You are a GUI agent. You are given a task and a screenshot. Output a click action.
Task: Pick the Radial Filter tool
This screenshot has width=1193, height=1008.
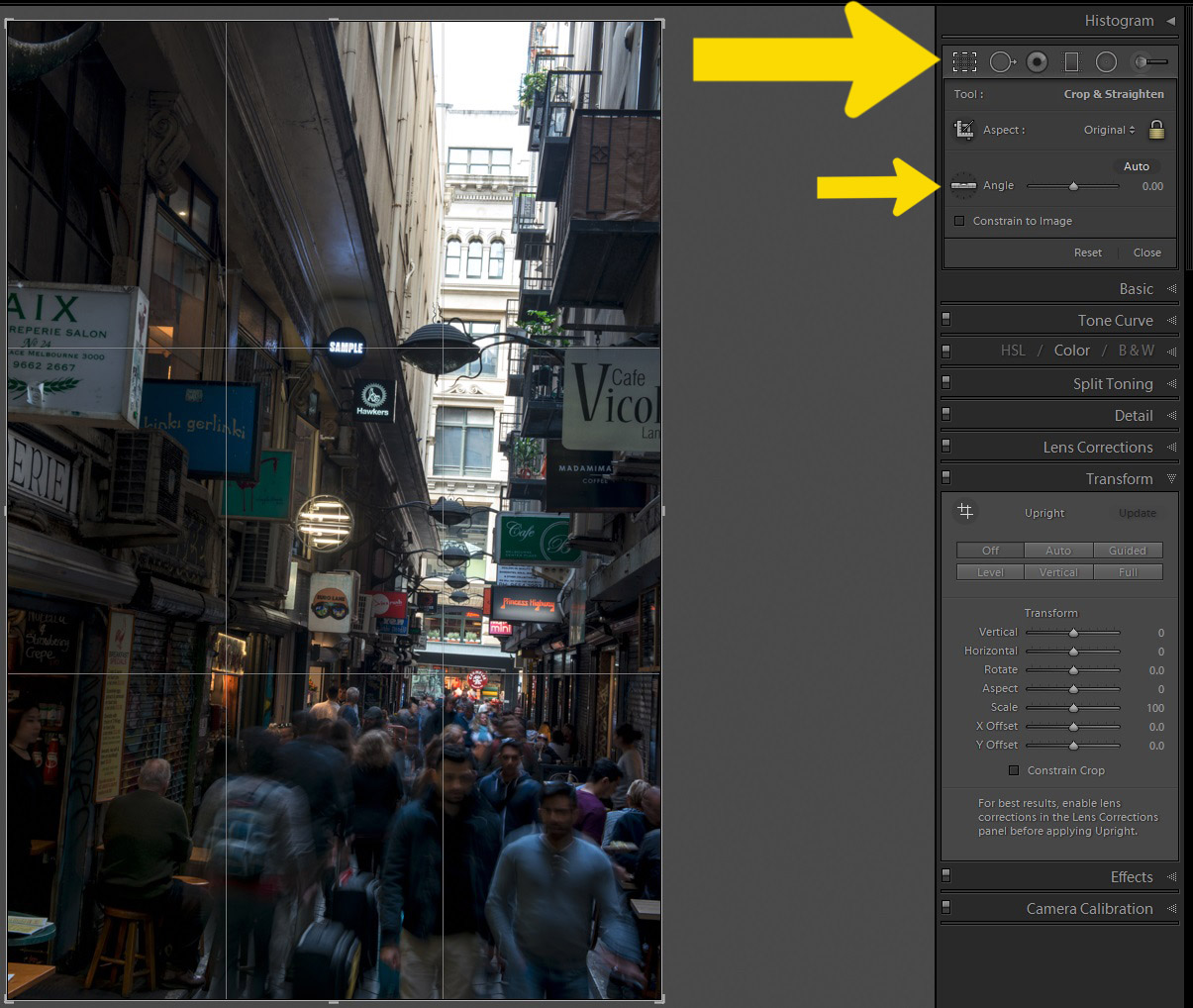tap(1106, 62)
